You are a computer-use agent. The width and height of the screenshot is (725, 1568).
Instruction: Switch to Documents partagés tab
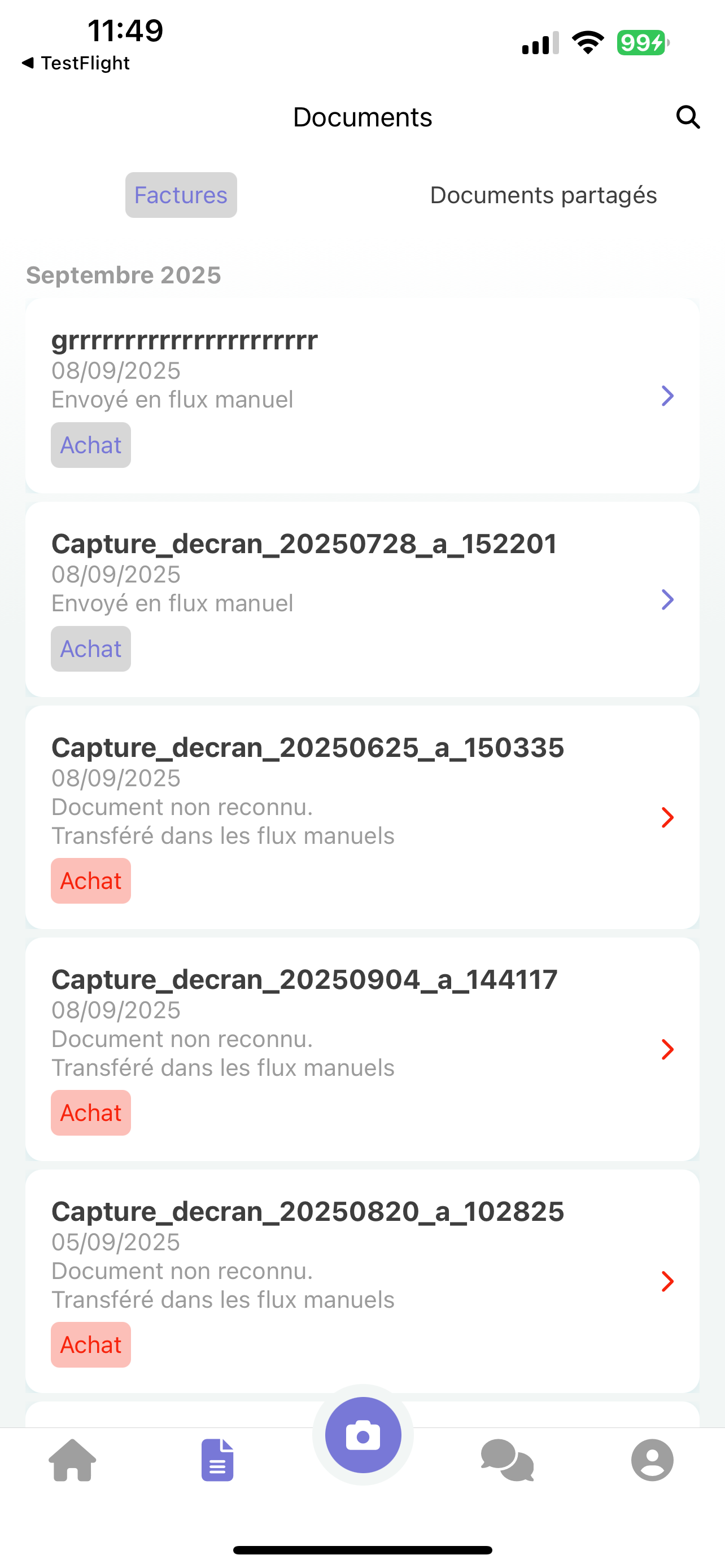point(543,195)
